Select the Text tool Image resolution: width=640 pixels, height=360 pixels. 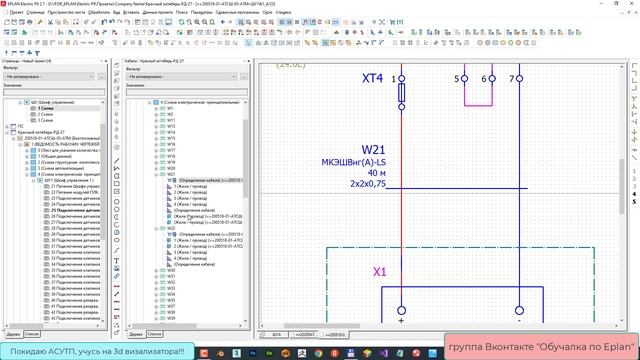117,260
